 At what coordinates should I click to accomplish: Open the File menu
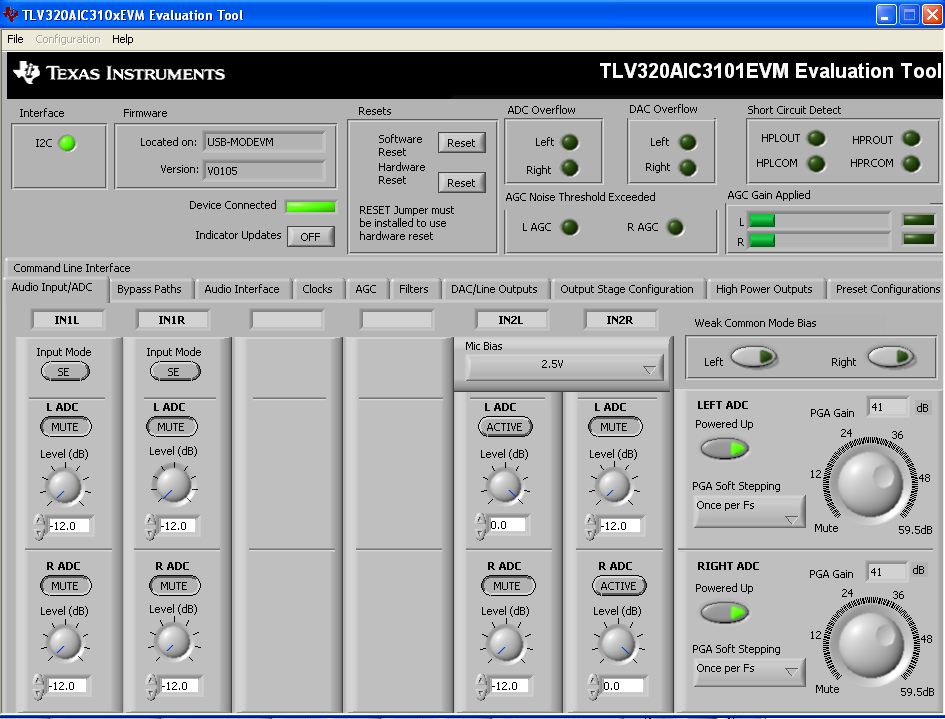click(x=15, y=39)
